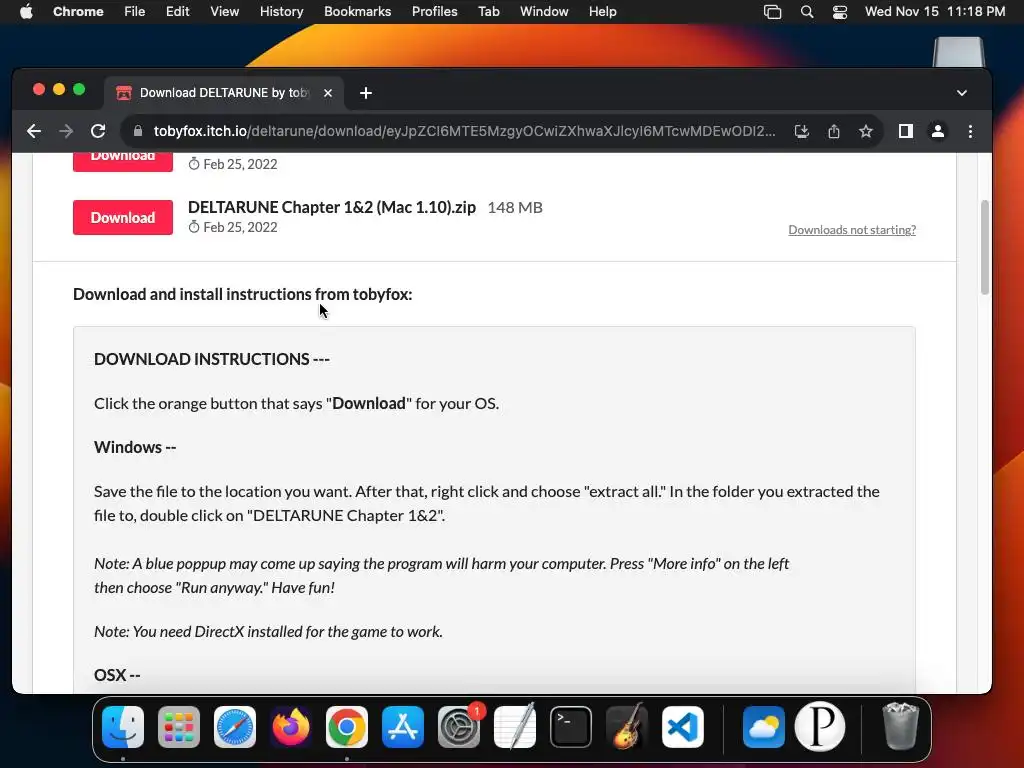Open the Help menu
The height and width of the screenshot is (768, 1024).
pos(602,12)
